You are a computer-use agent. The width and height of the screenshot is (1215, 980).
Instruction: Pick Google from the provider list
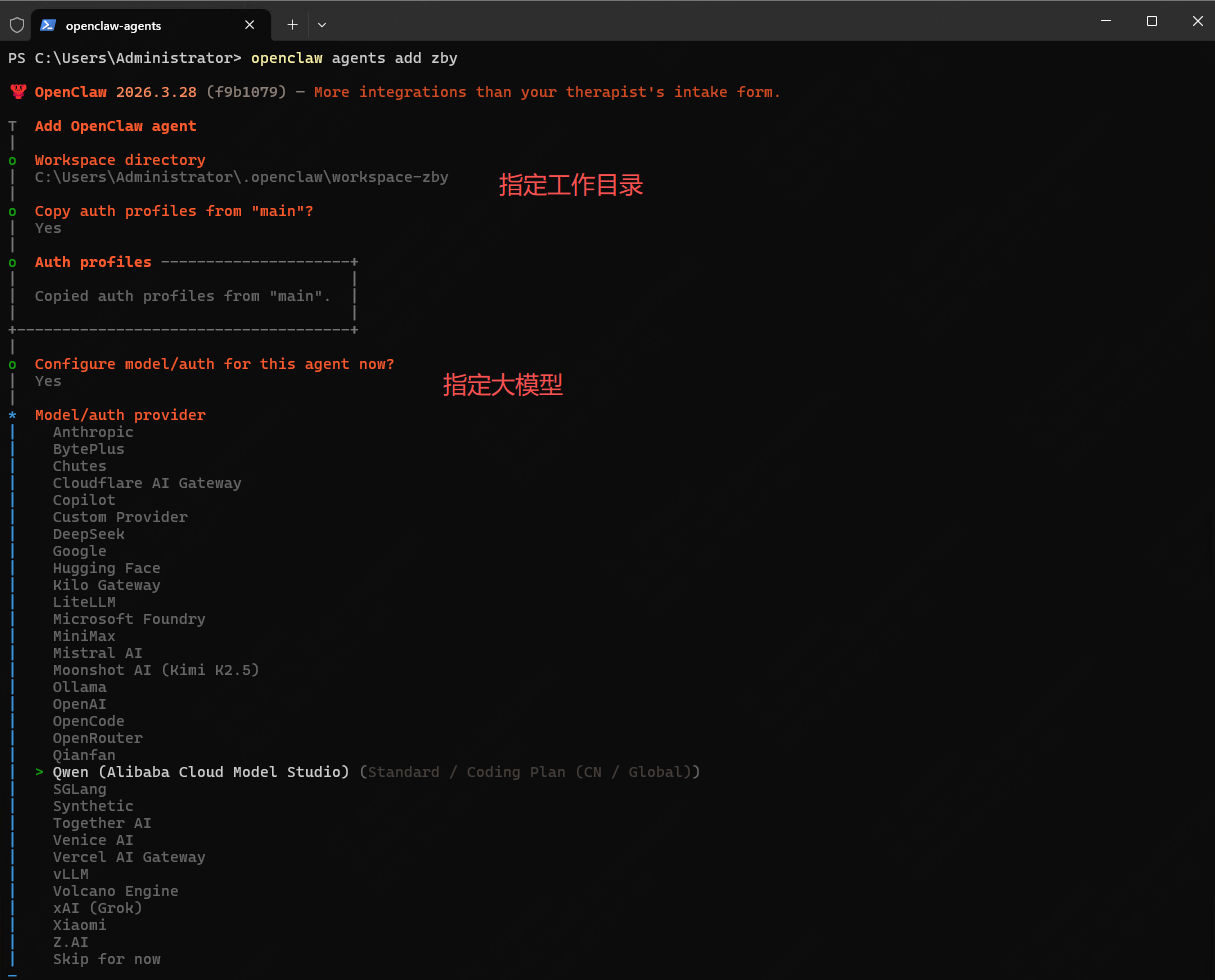[80, 551]
